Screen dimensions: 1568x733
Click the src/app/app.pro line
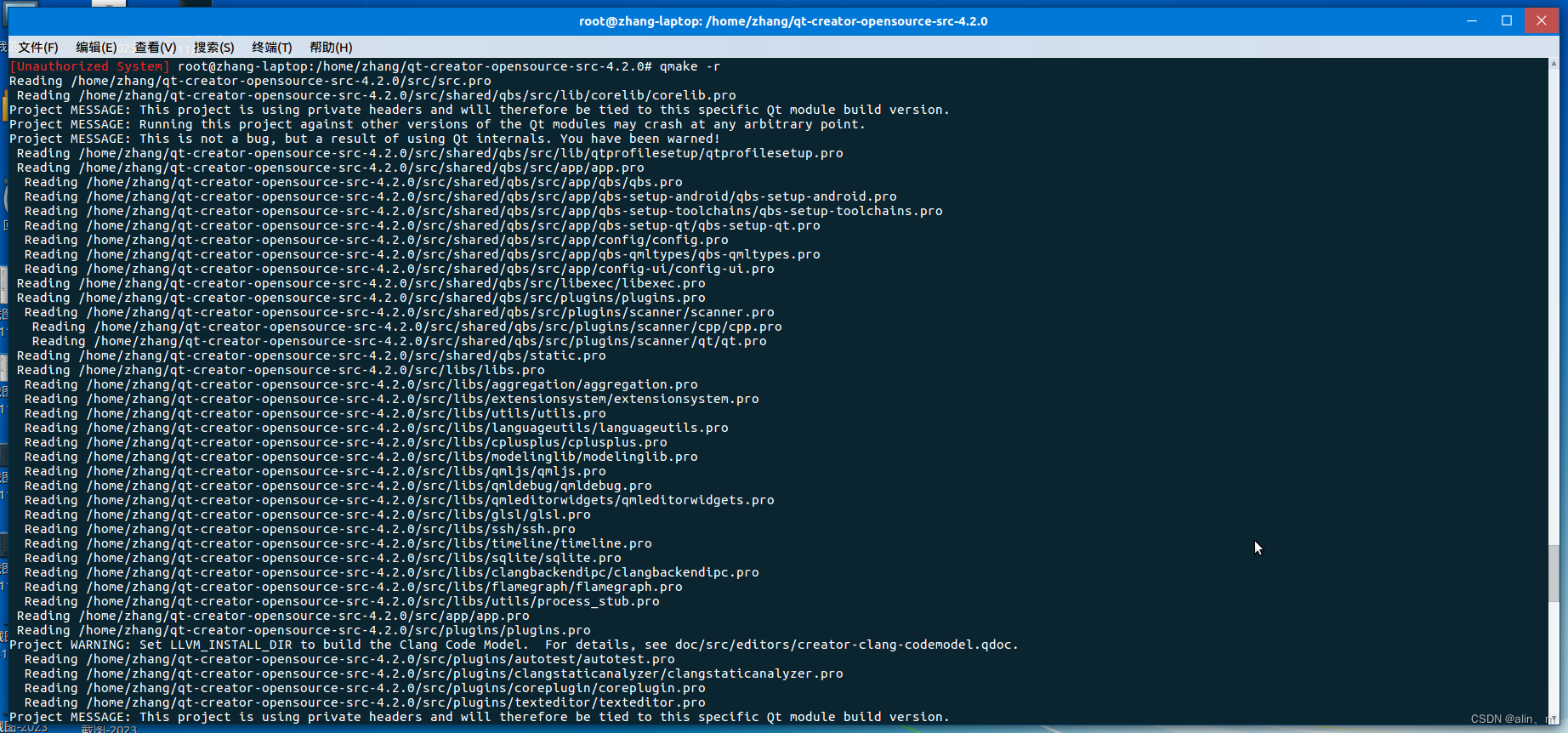[x=273, y=616]
